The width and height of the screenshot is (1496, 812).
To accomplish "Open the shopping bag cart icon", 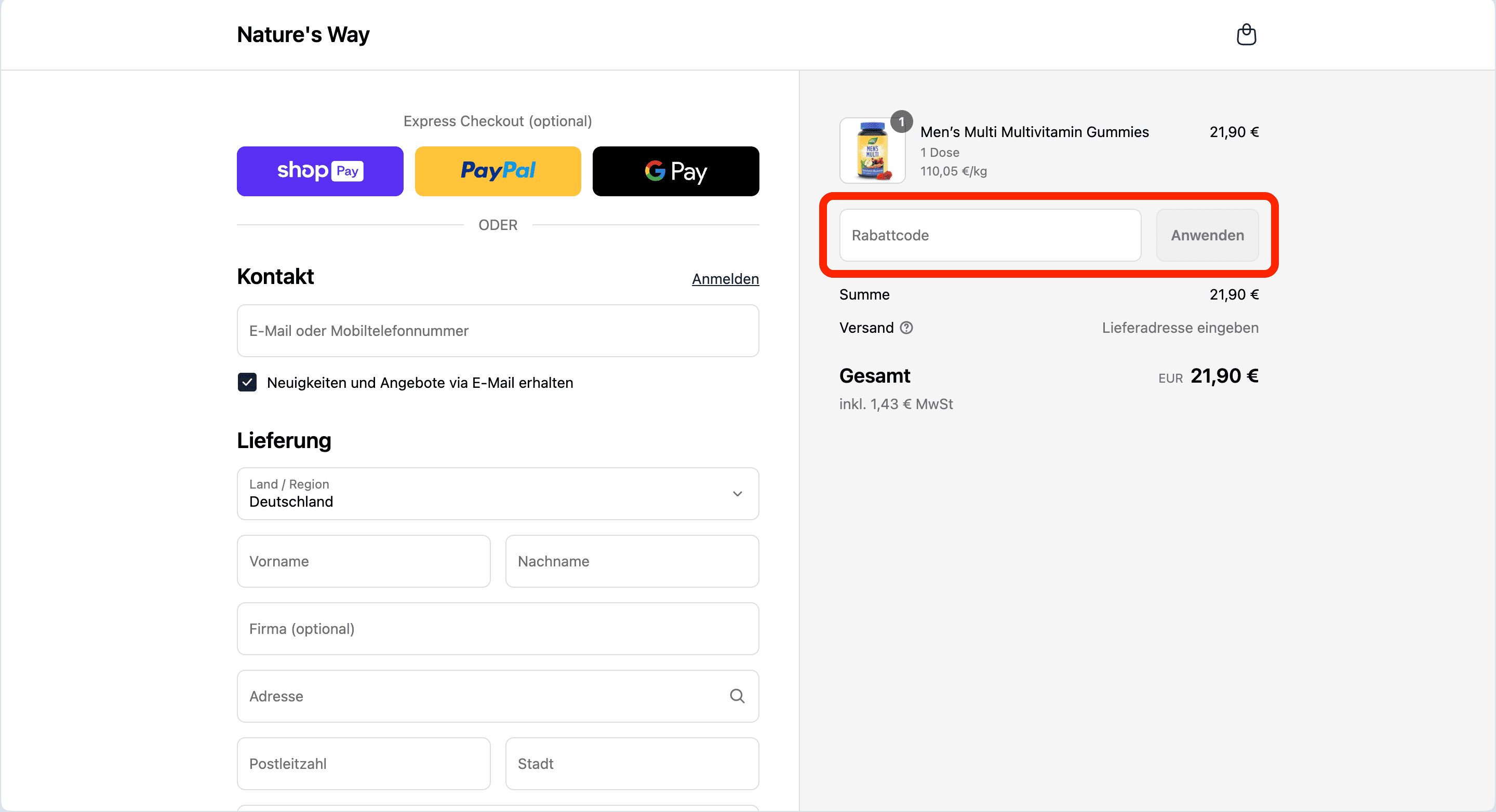I will coord(1246,35).
